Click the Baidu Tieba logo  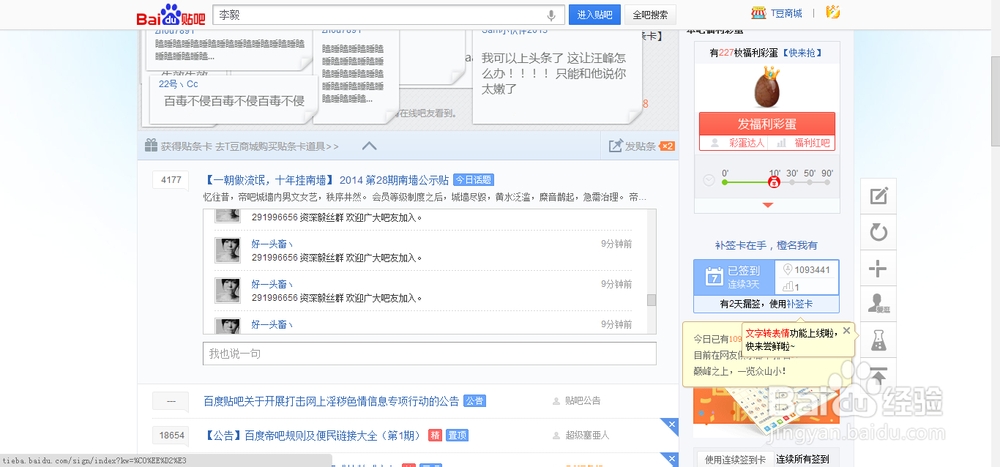(x=170, y=15)
